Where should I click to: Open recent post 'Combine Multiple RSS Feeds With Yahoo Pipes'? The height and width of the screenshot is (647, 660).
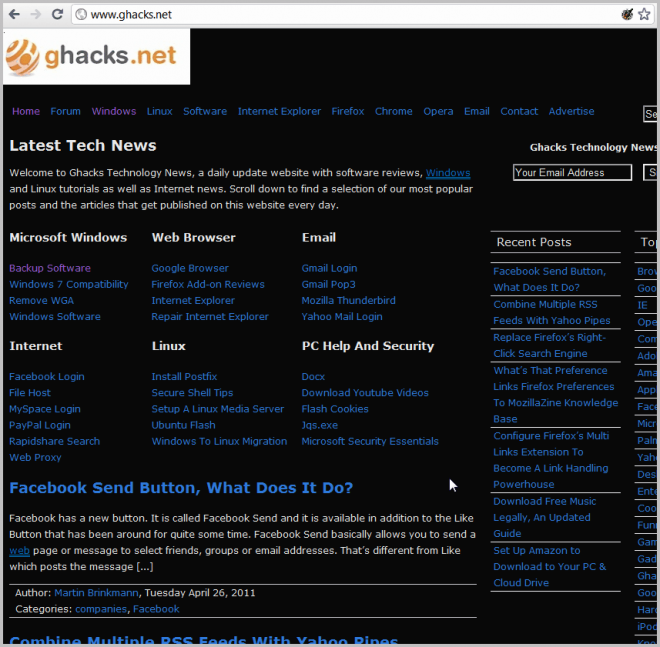point(551,312)
